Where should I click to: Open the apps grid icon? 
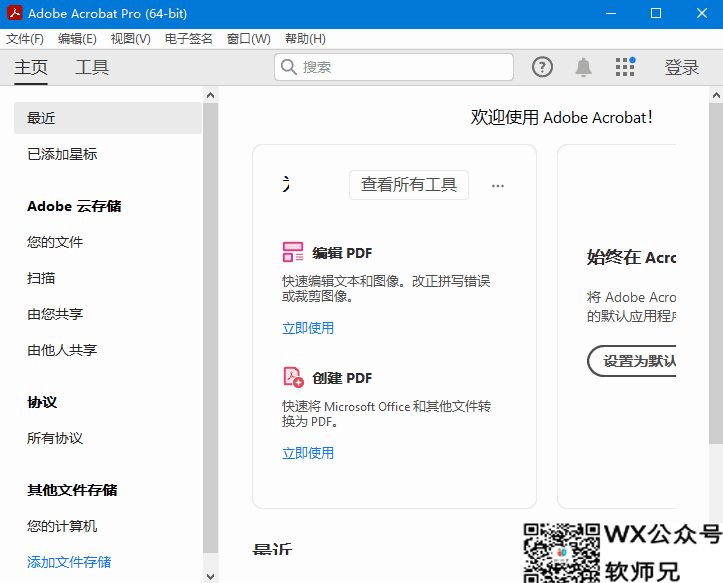point(625,67)
